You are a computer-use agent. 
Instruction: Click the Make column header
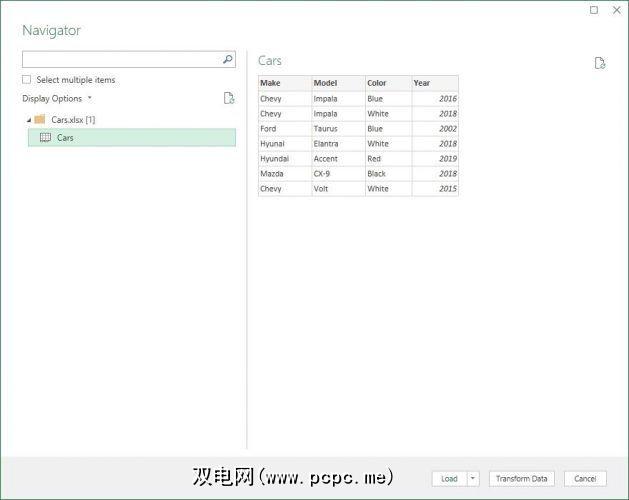tap(285, 83)
